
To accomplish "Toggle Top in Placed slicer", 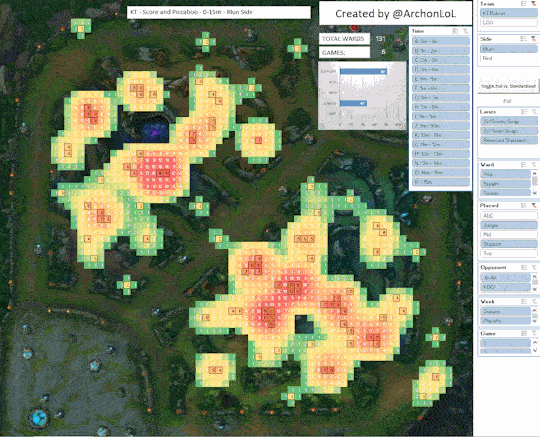I will click(x=509, y=253).
